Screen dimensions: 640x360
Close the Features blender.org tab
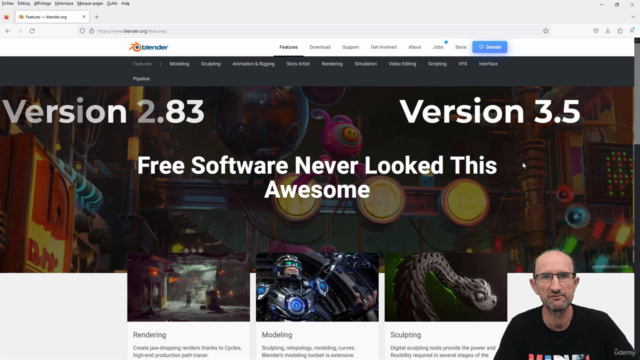(x=84, y=17)
